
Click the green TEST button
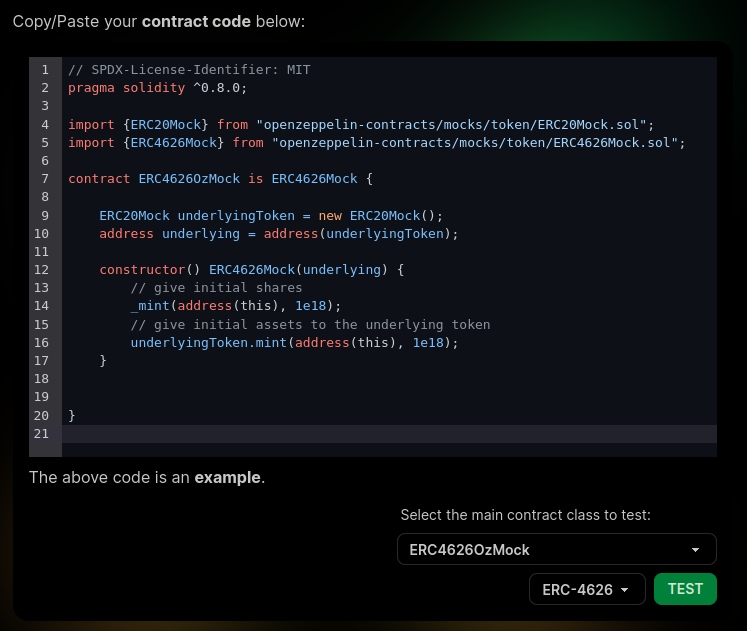pyautogui.click(x=685, y=589)
